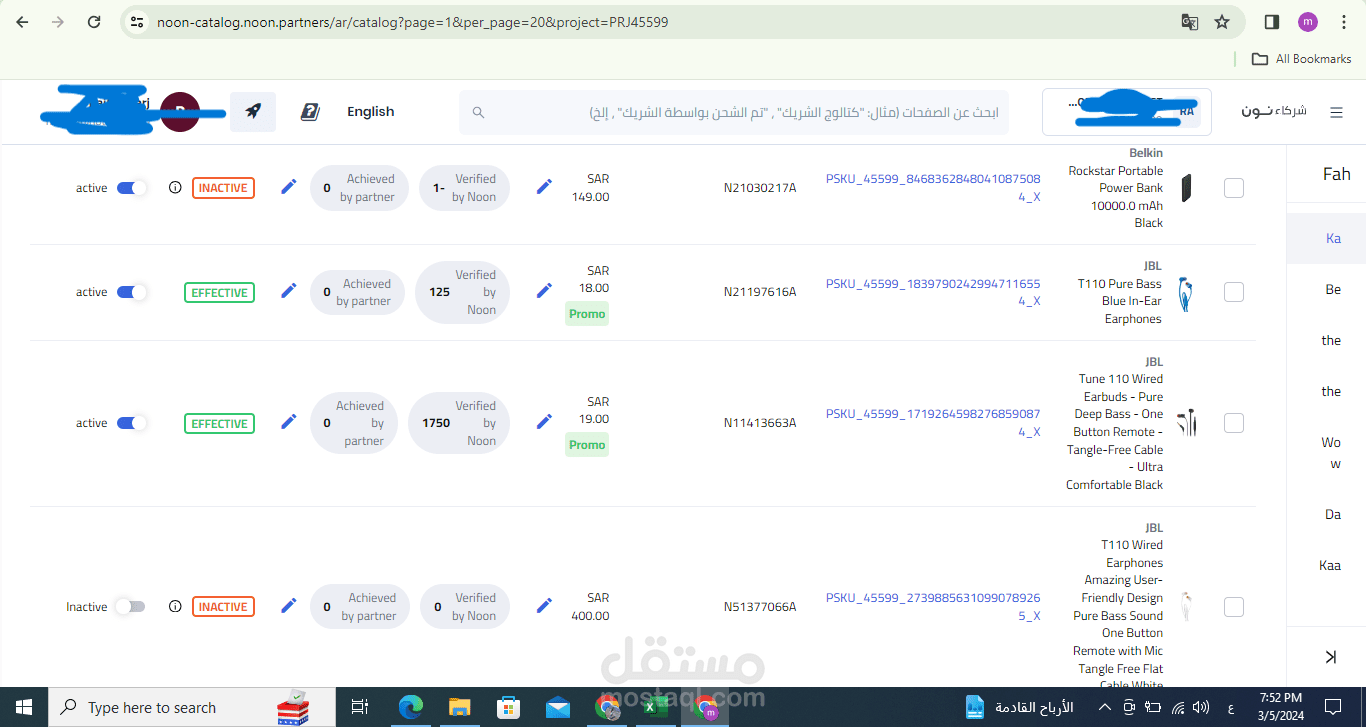Click the browser address bar URL
Image resolution: width=1366 pixels, height=727 pixels.
[x=413, y=22]
